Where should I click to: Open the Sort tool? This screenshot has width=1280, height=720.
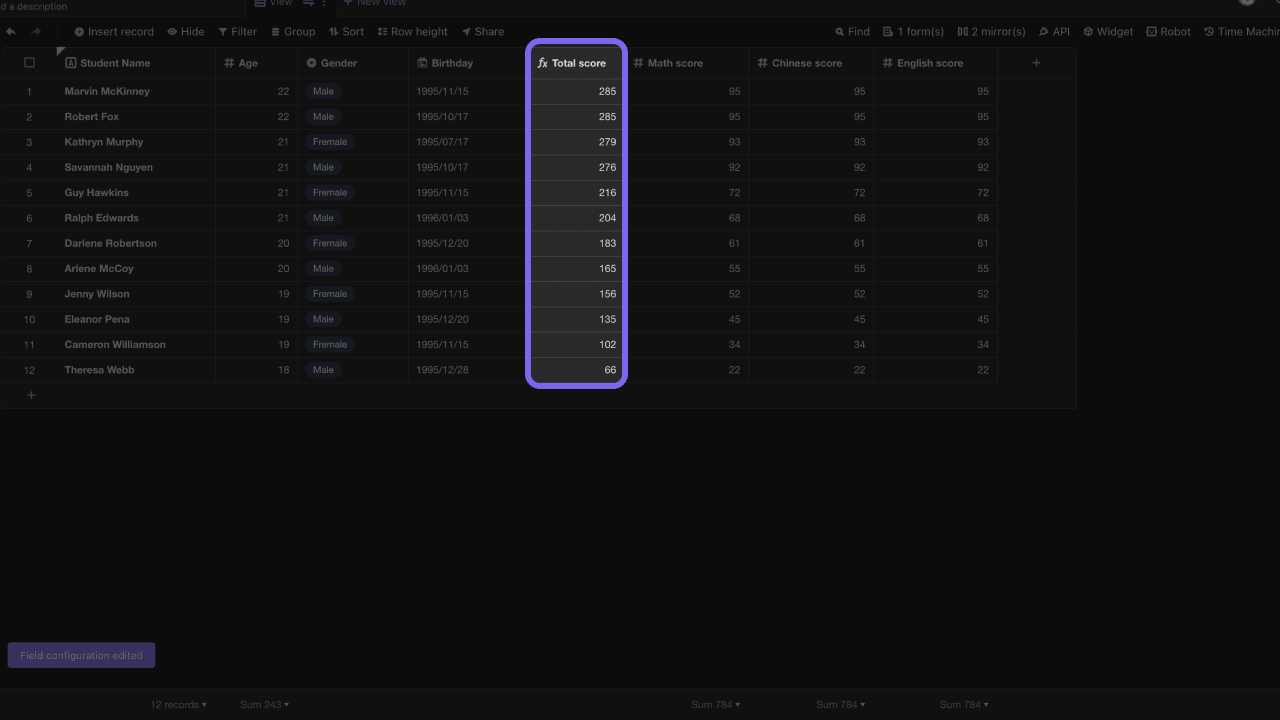click(x=346, y=32)
